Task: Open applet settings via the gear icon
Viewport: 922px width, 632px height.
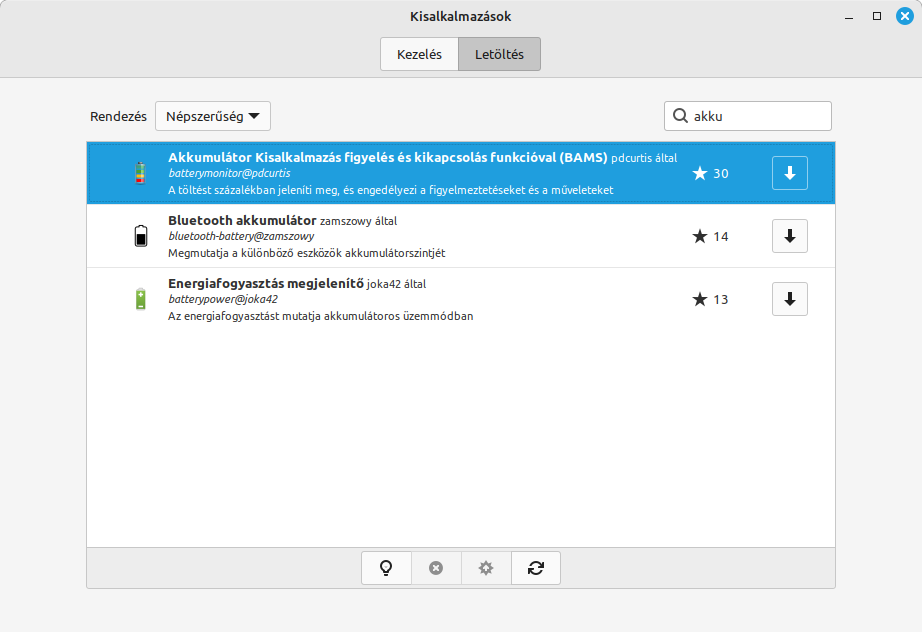Action: 486,568
